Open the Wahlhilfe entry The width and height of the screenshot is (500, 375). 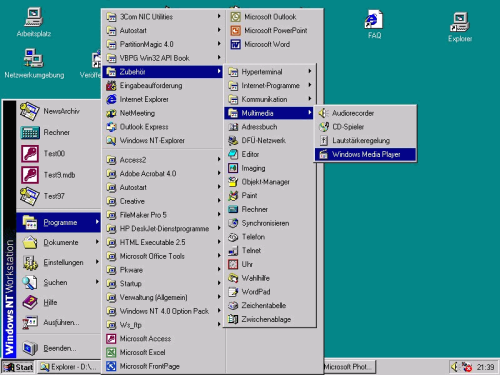[269, 278]
